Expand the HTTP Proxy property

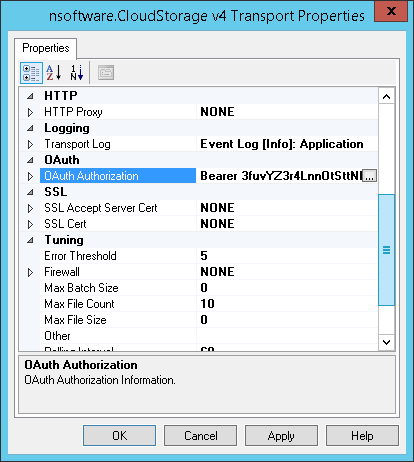pyautogui.click(x=30, y=112)
